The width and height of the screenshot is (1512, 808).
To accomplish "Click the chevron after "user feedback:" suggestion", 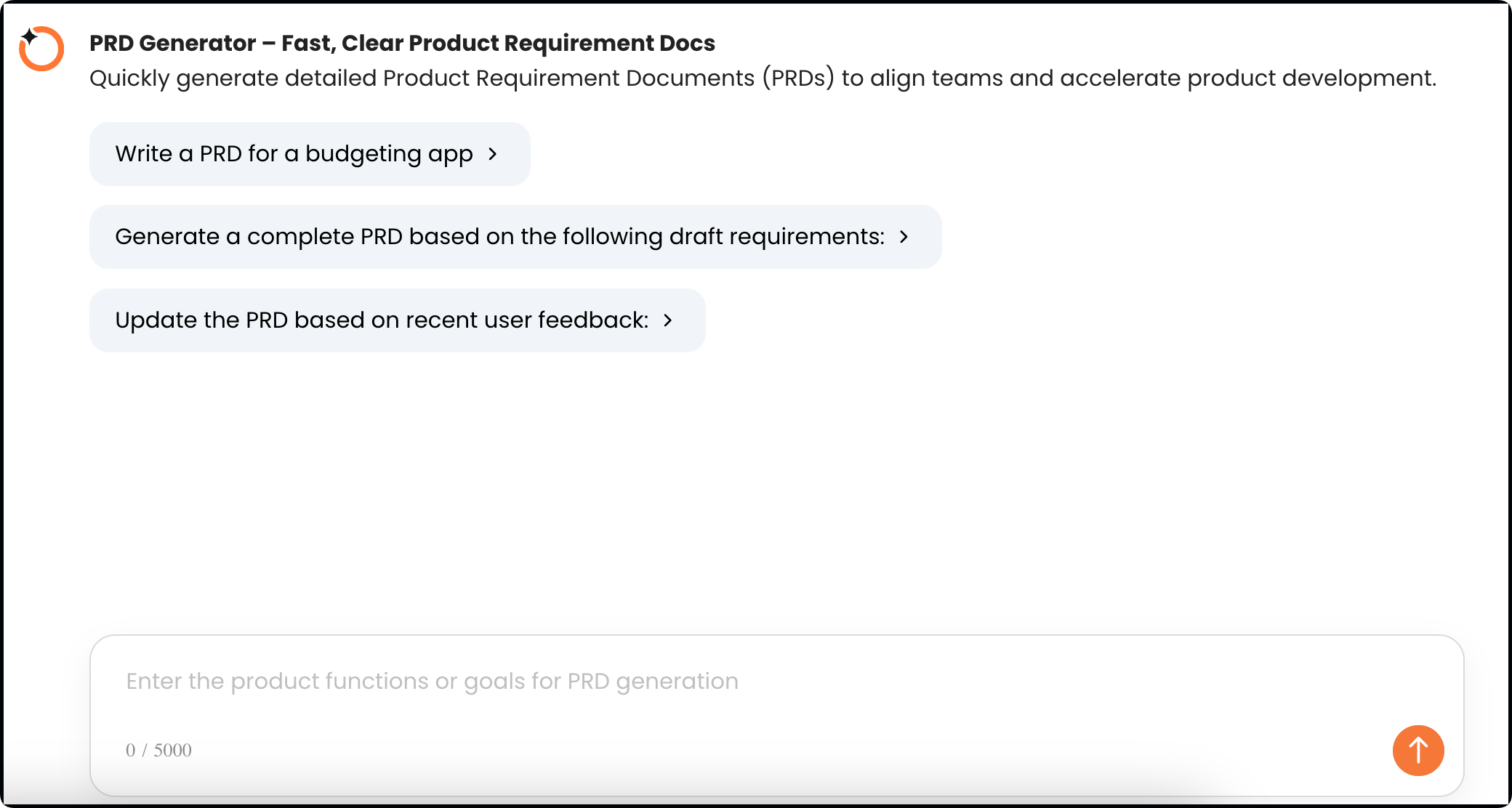I will (668, 320).
